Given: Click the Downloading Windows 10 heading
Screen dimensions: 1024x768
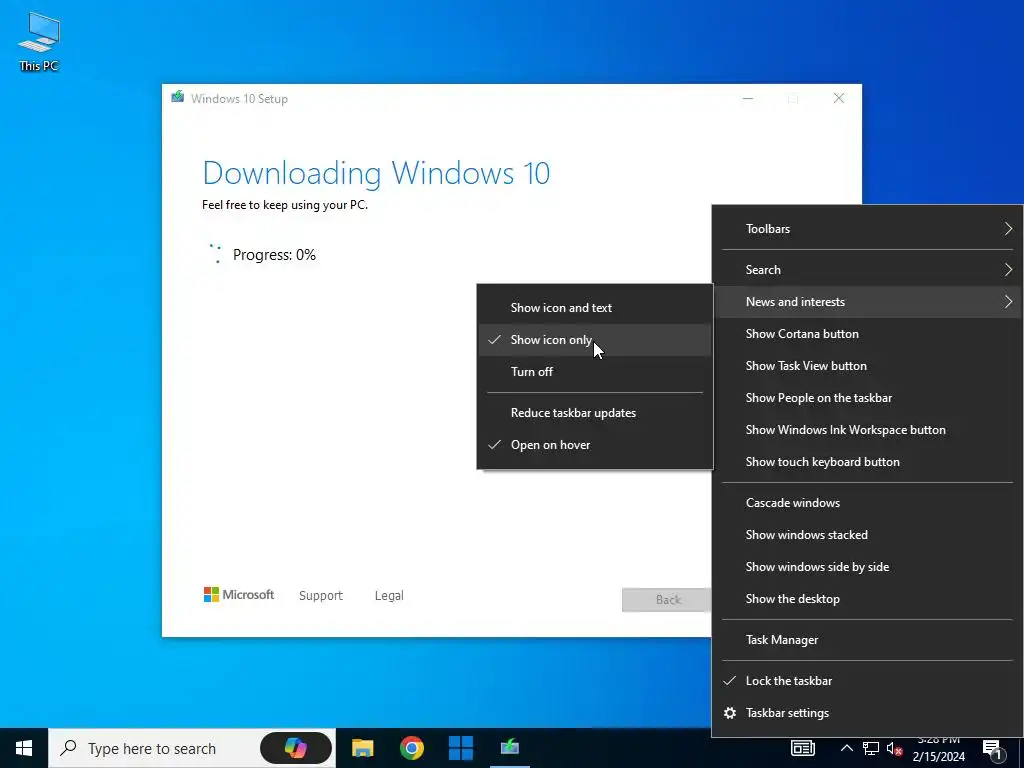Looking at the screenshot, I should pos(376,173).
